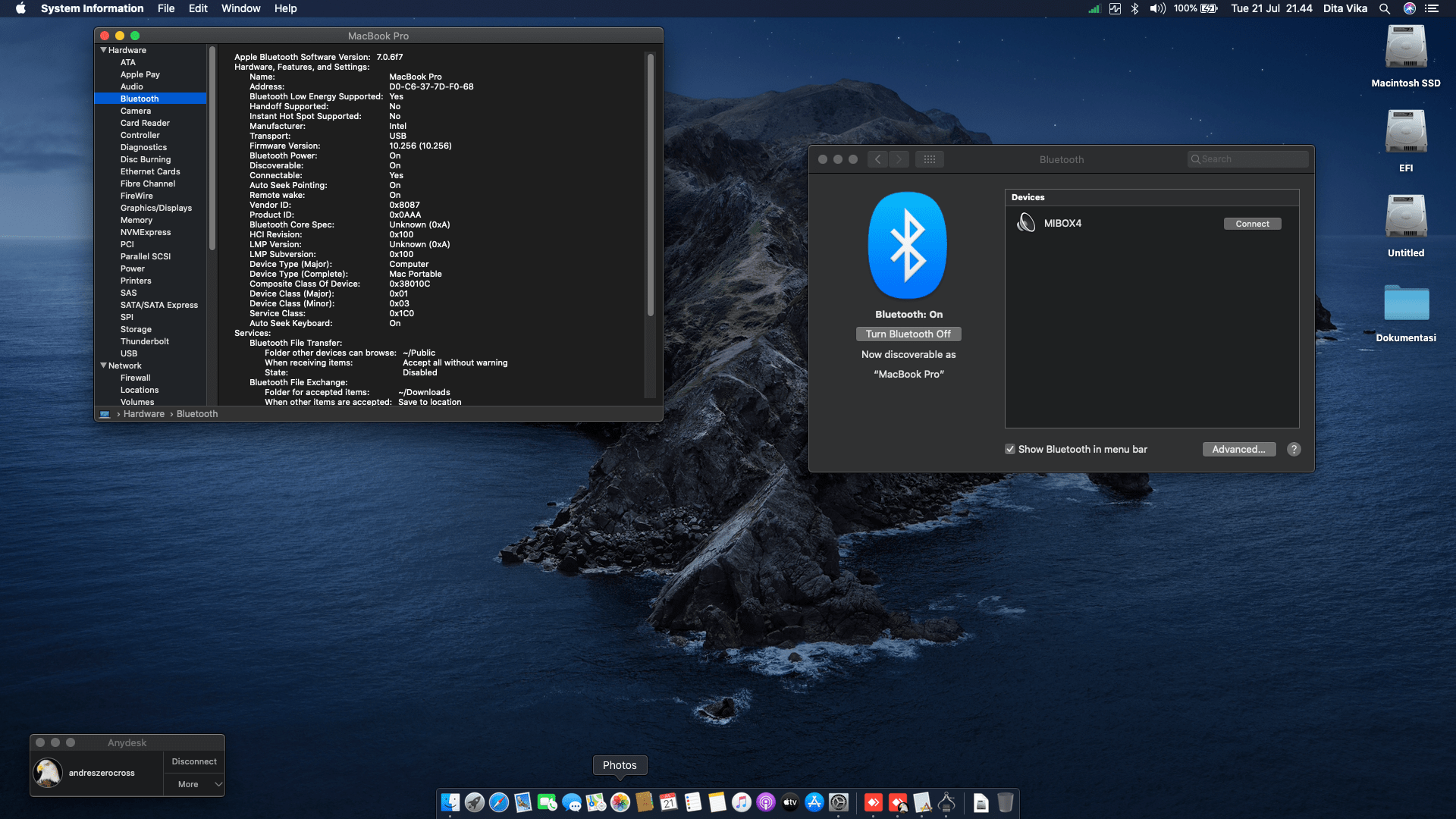Open the volume control in the menu bar

coord(1157,8)
